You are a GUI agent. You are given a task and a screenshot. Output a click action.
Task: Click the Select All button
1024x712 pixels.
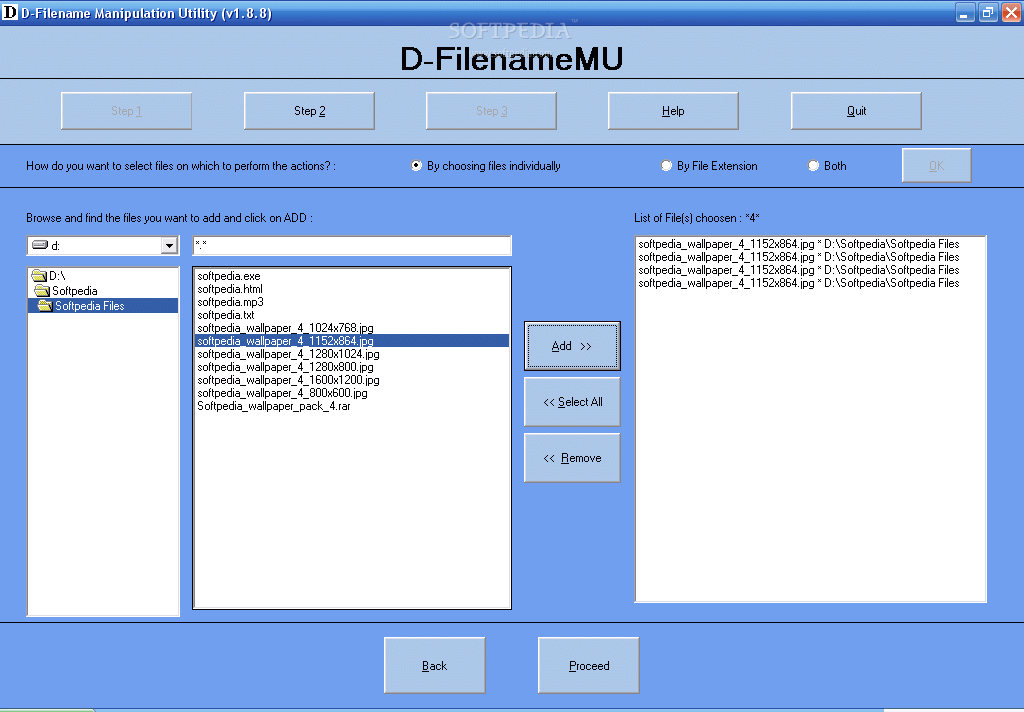[x=572, y=402]
